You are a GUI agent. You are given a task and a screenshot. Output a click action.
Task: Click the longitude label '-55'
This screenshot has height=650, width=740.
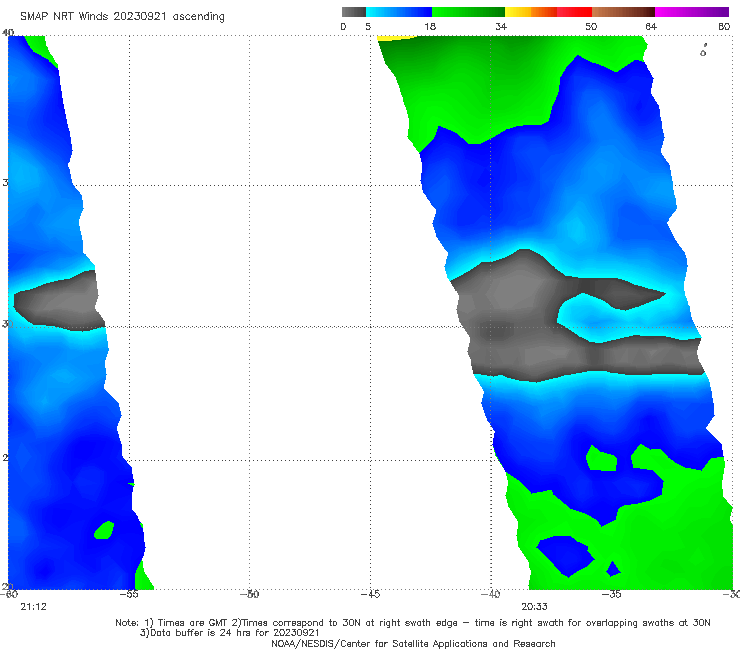129,594
